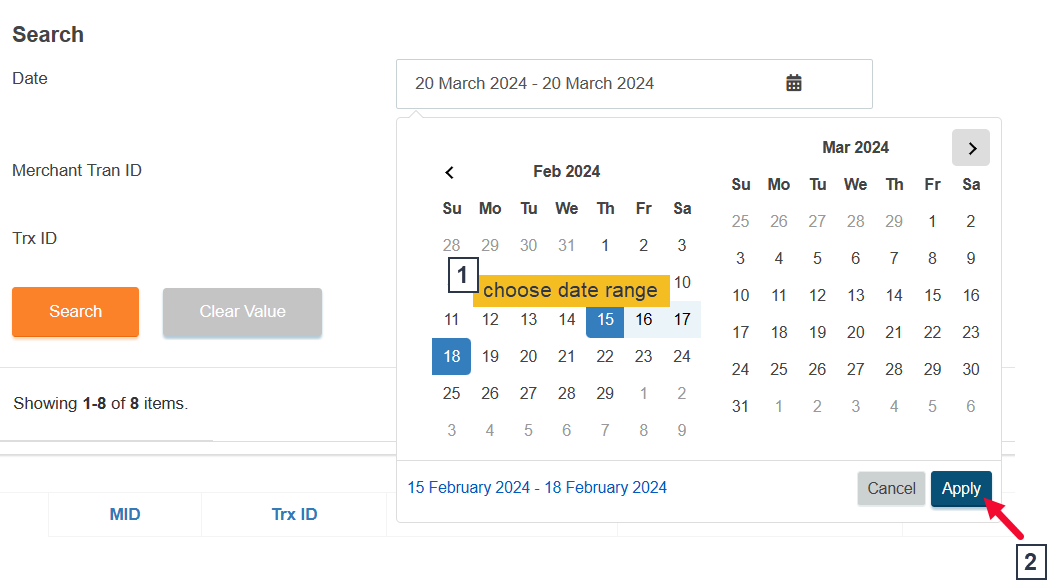This screenshot has width=1049, height=582.
Task: Advance to next month with right arrow
Action: 971,148
